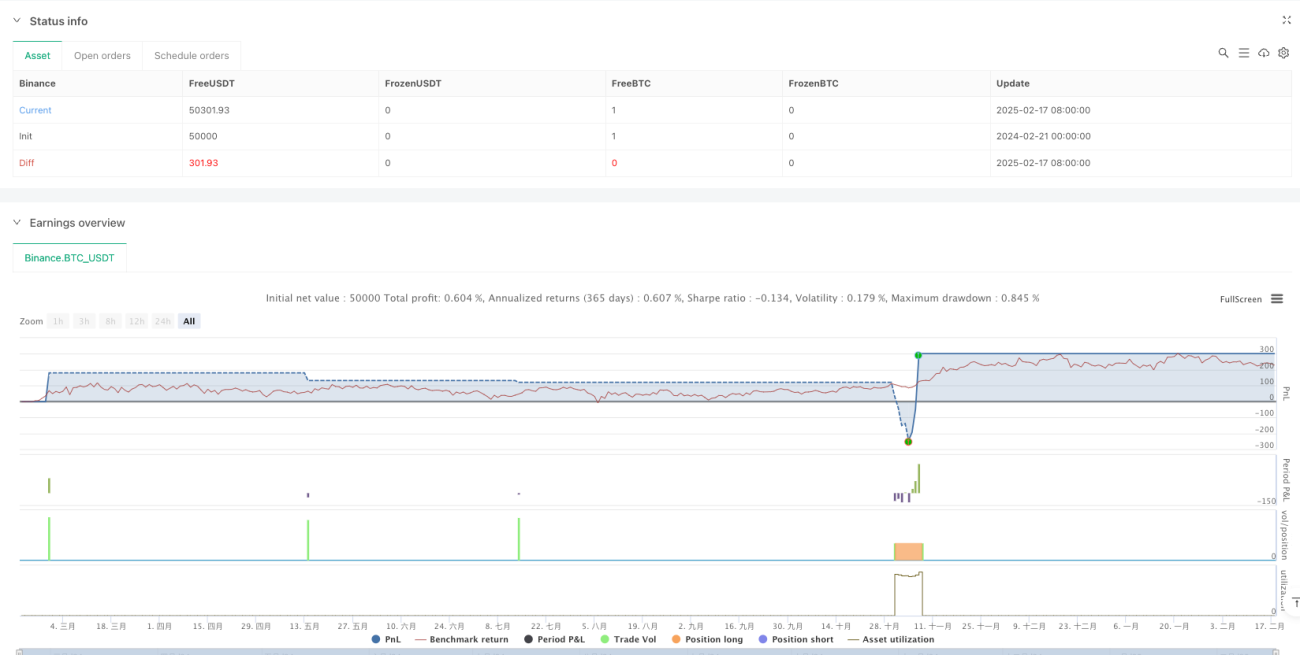The width and height of the screenshot is (1300, 655).
Task: Select the 1h zoom range button
Action: pos(59,321)
